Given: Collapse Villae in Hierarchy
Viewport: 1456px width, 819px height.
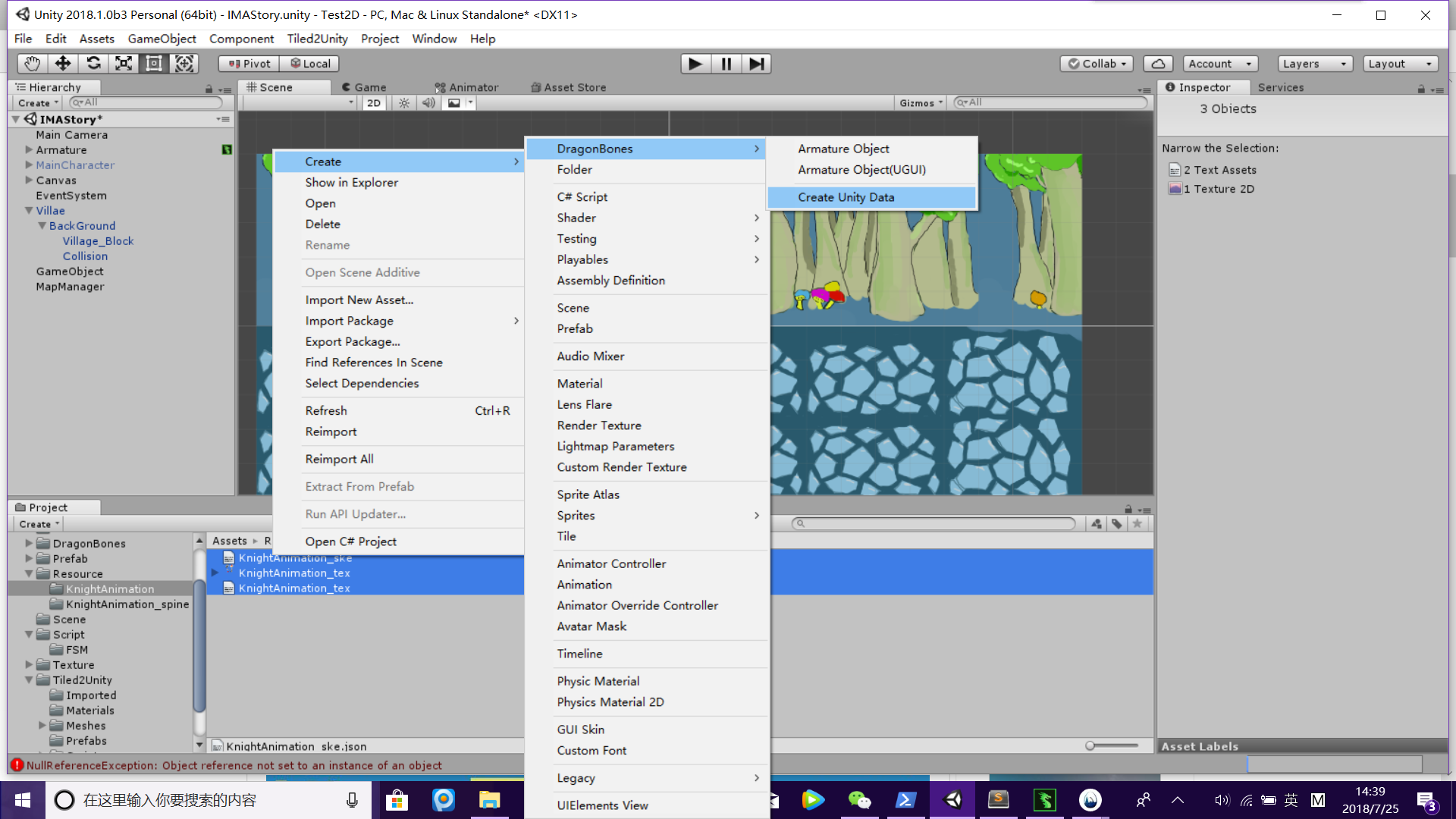Looking at the screenshot, I should pos(29,211).
